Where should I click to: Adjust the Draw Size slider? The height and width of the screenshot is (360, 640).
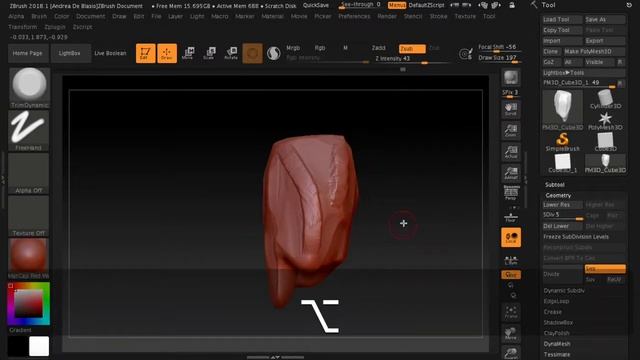coord(499,58)
